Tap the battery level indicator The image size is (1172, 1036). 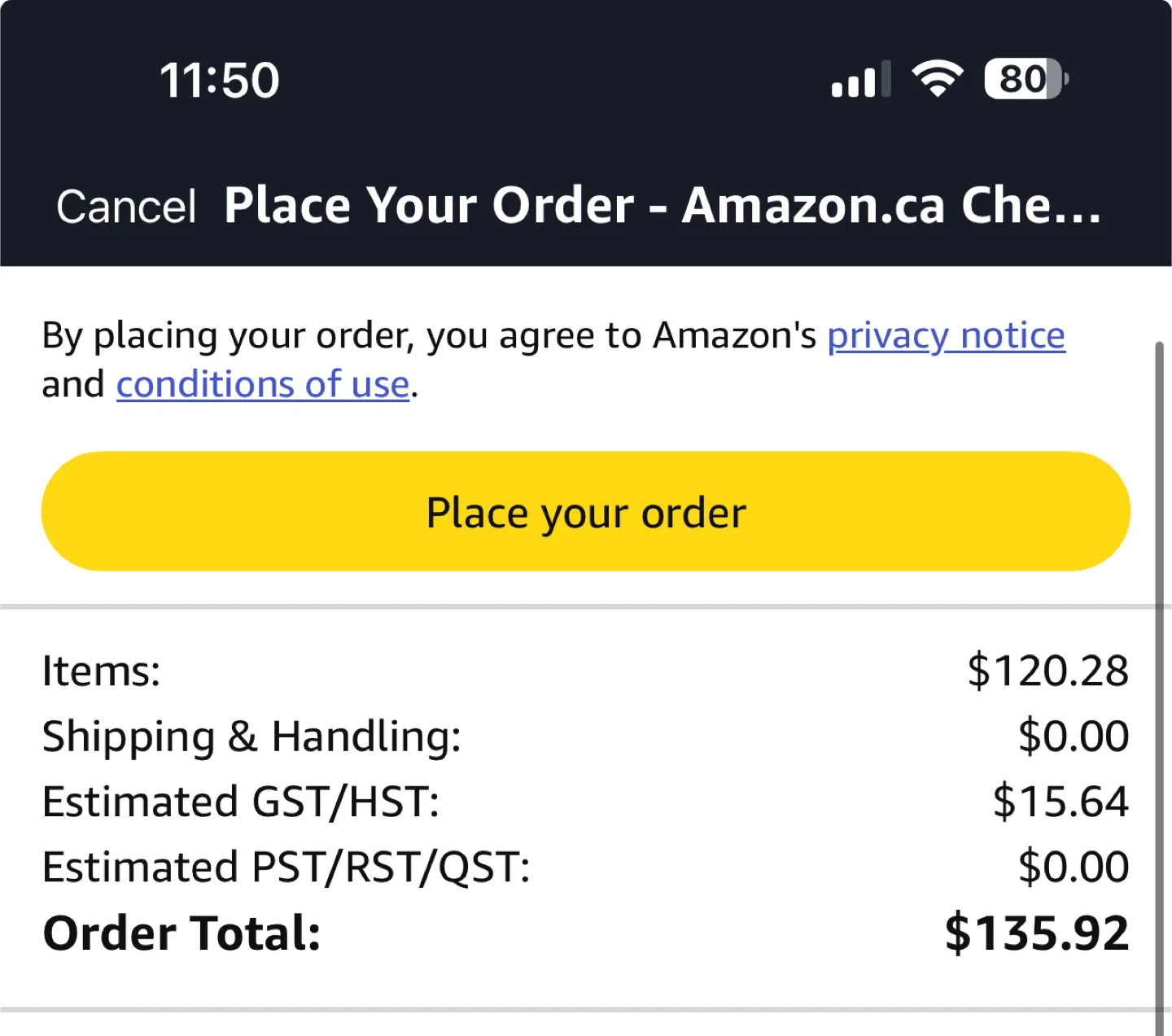[x=1025, y=80]
